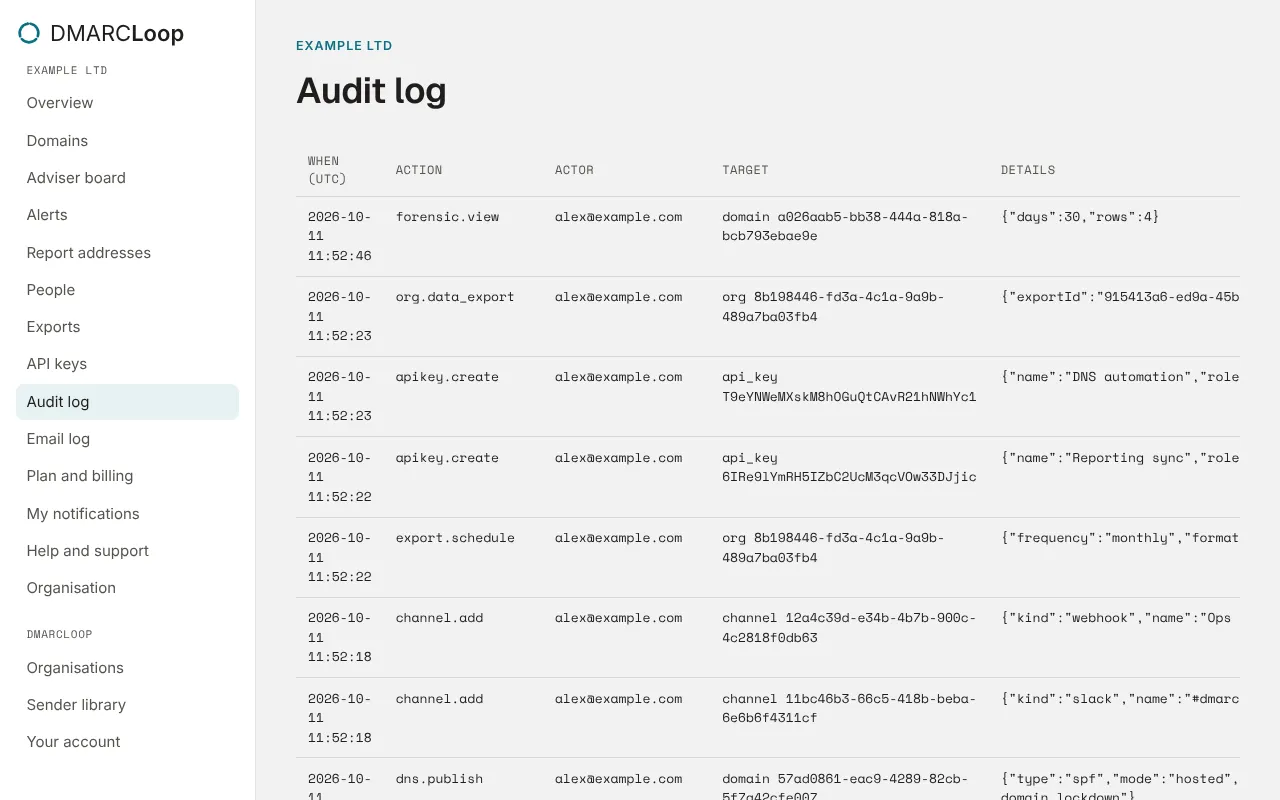Select the active Audit log item
1280x800 pixels.
point(127,402)
